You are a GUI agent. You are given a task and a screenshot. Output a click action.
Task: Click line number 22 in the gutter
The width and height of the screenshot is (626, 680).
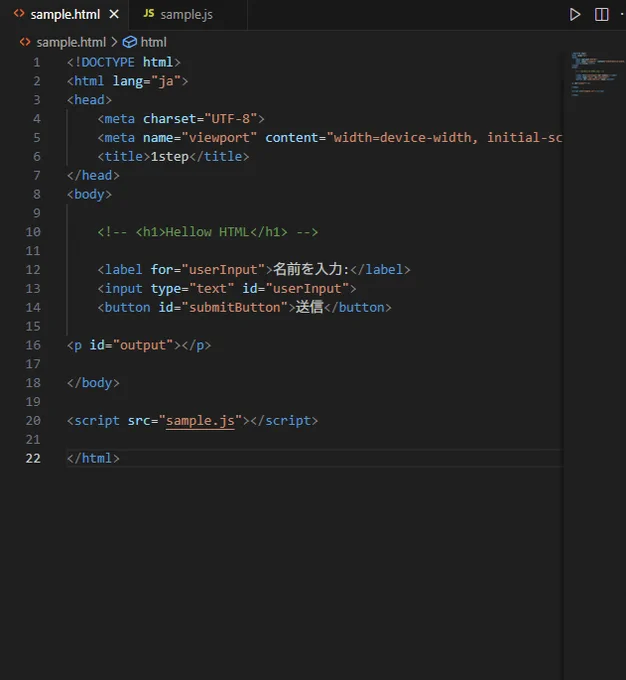pos(33,458)
